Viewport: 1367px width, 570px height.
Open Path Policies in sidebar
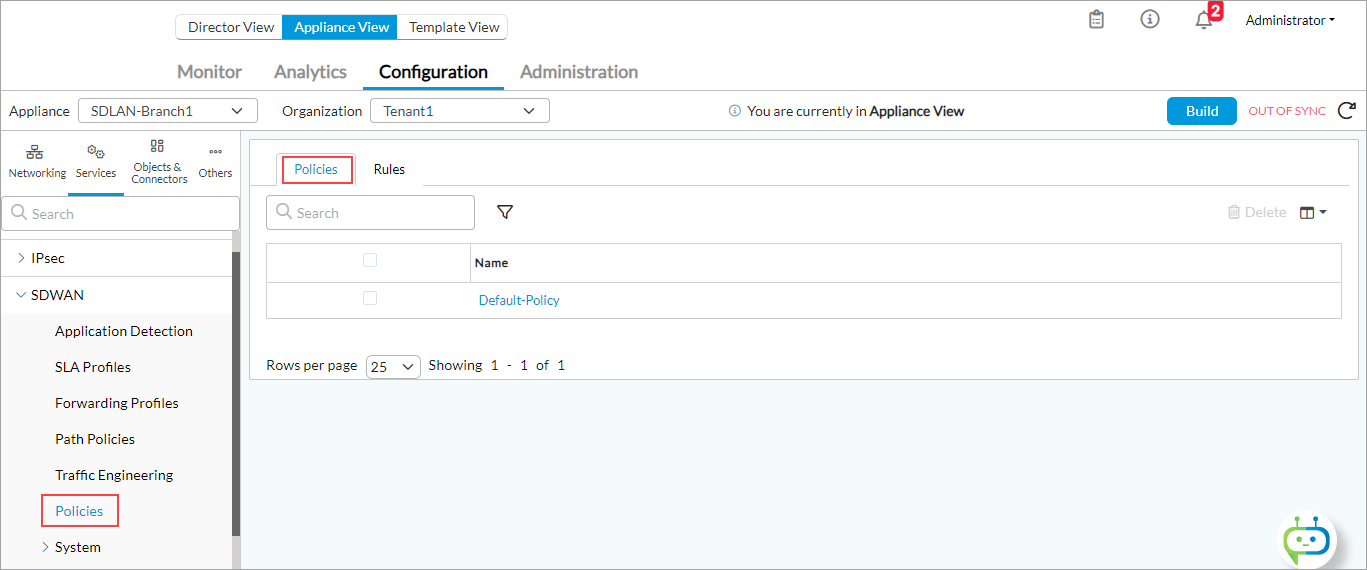point(95,439)
